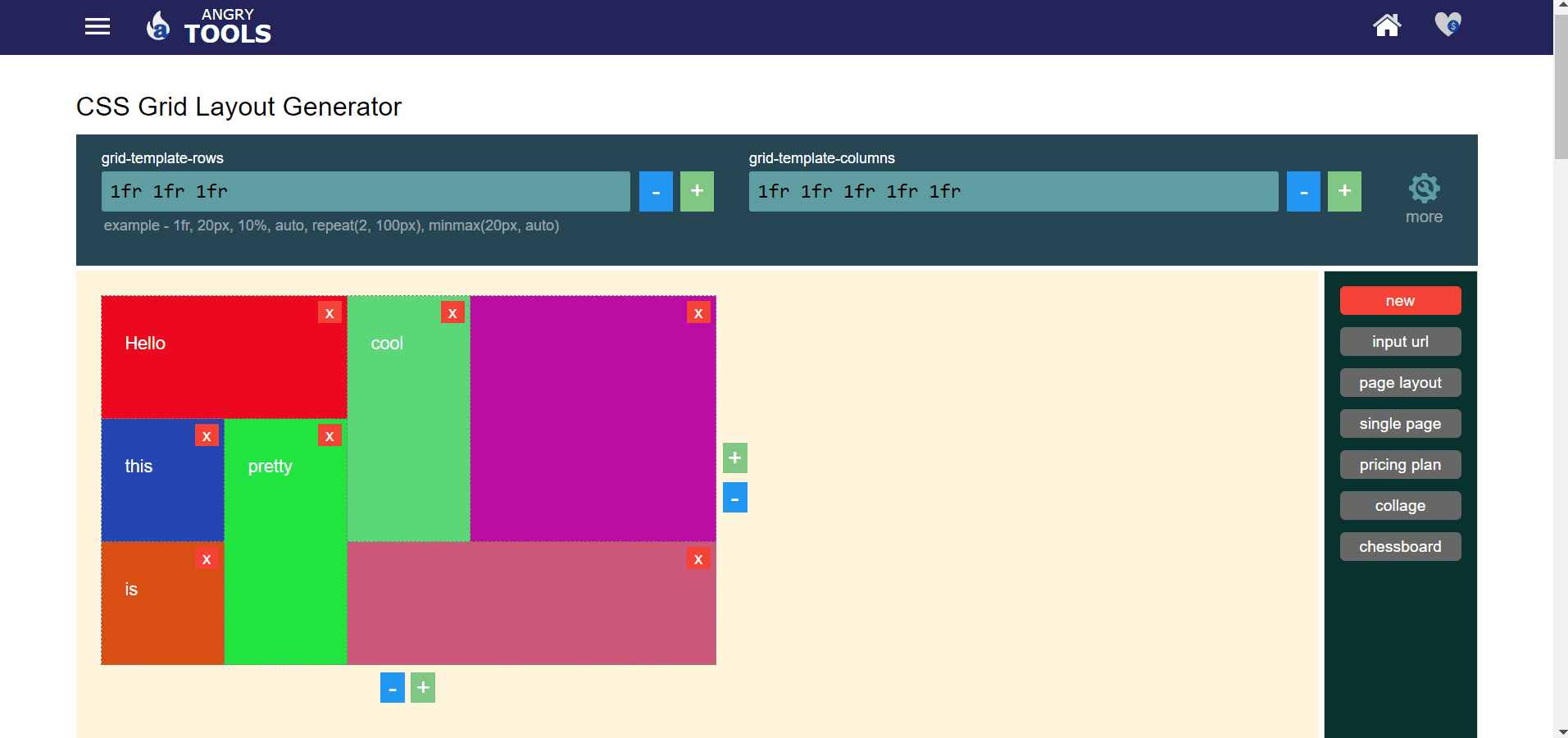Click inside the grid-template-rows input field
The width and height of the screenshot is (1568, 738).
point(366,191)
